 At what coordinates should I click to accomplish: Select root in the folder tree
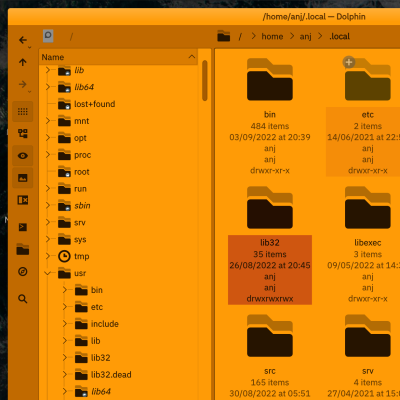pos(82,172)
